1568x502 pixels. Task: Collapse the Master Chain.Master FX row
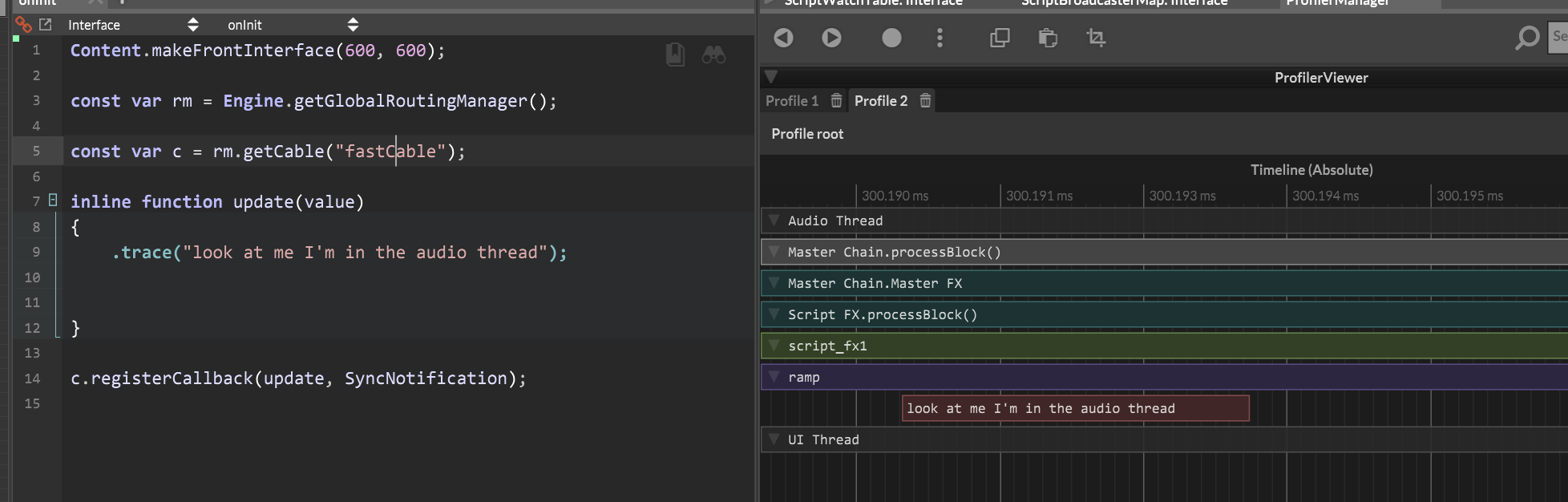pos(774,282)
